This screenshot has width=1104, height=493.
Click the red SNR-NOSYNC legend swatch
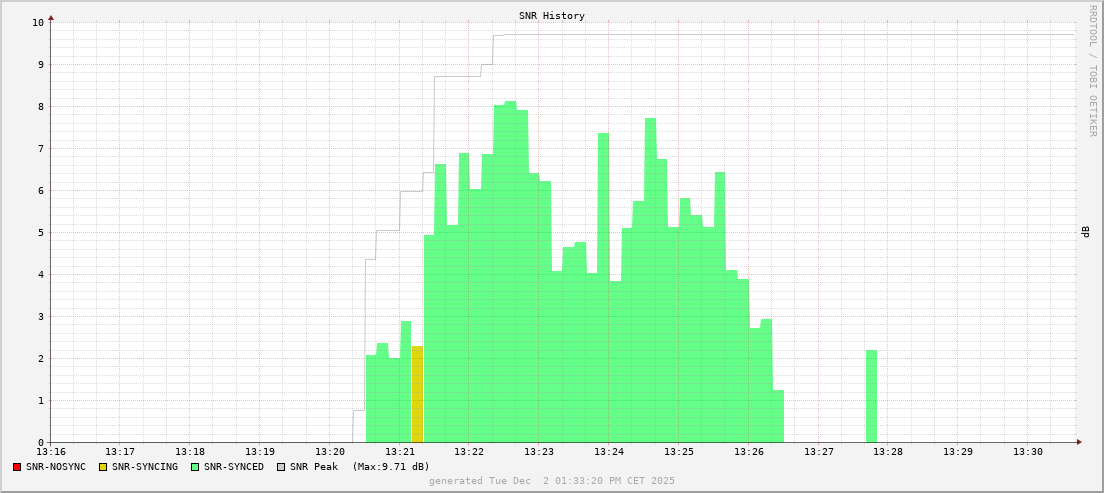click(x=17, y=467)
